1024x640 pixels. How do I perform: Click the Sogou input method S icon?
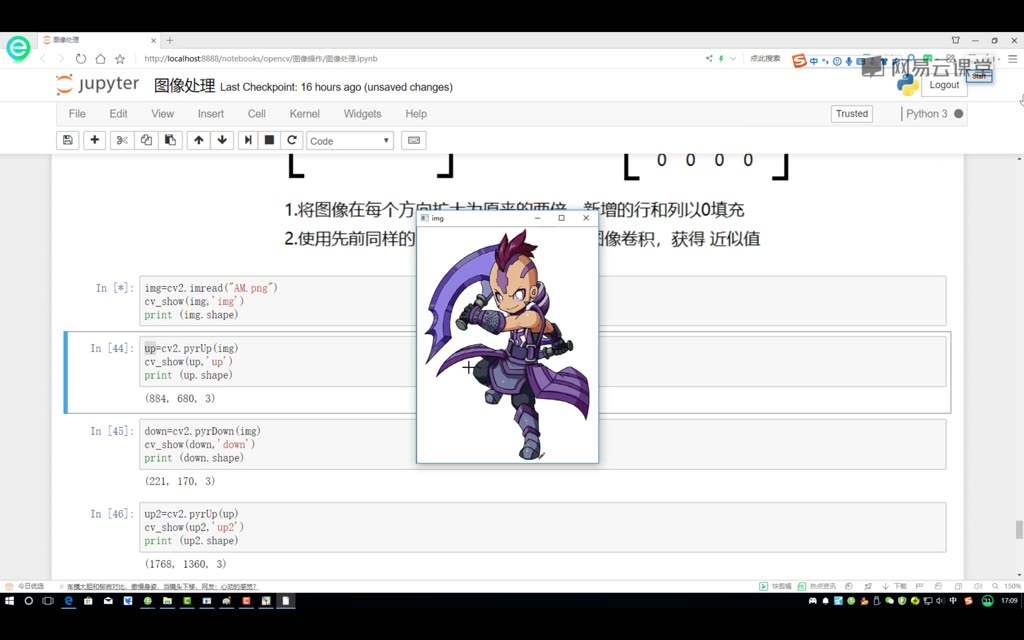(799, 61)
